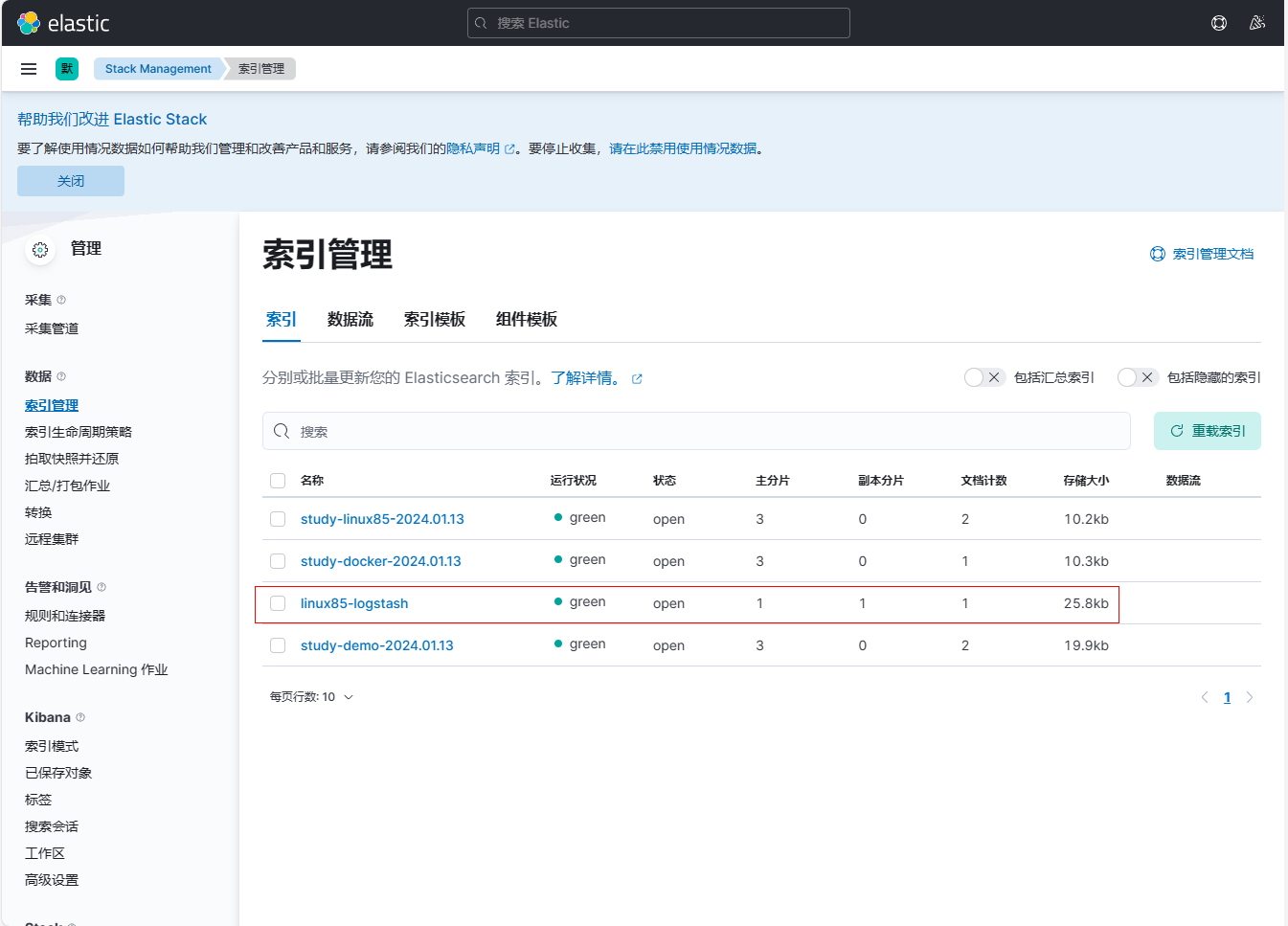Screen dimensions: 1288x926
Task: Open the hamburger navigation menu
Action: pyautogui.click(x=29, y=69)
